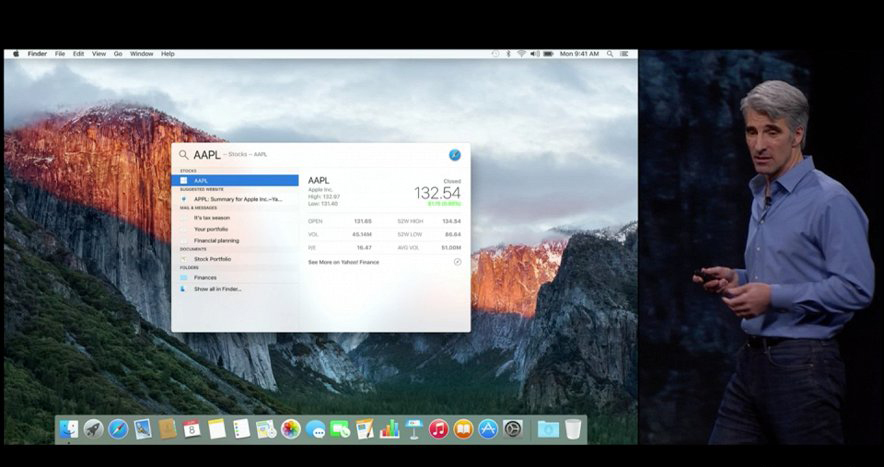Open Photos colorful flower icon
The image size is (884, 467).
[x=291, y=429]
